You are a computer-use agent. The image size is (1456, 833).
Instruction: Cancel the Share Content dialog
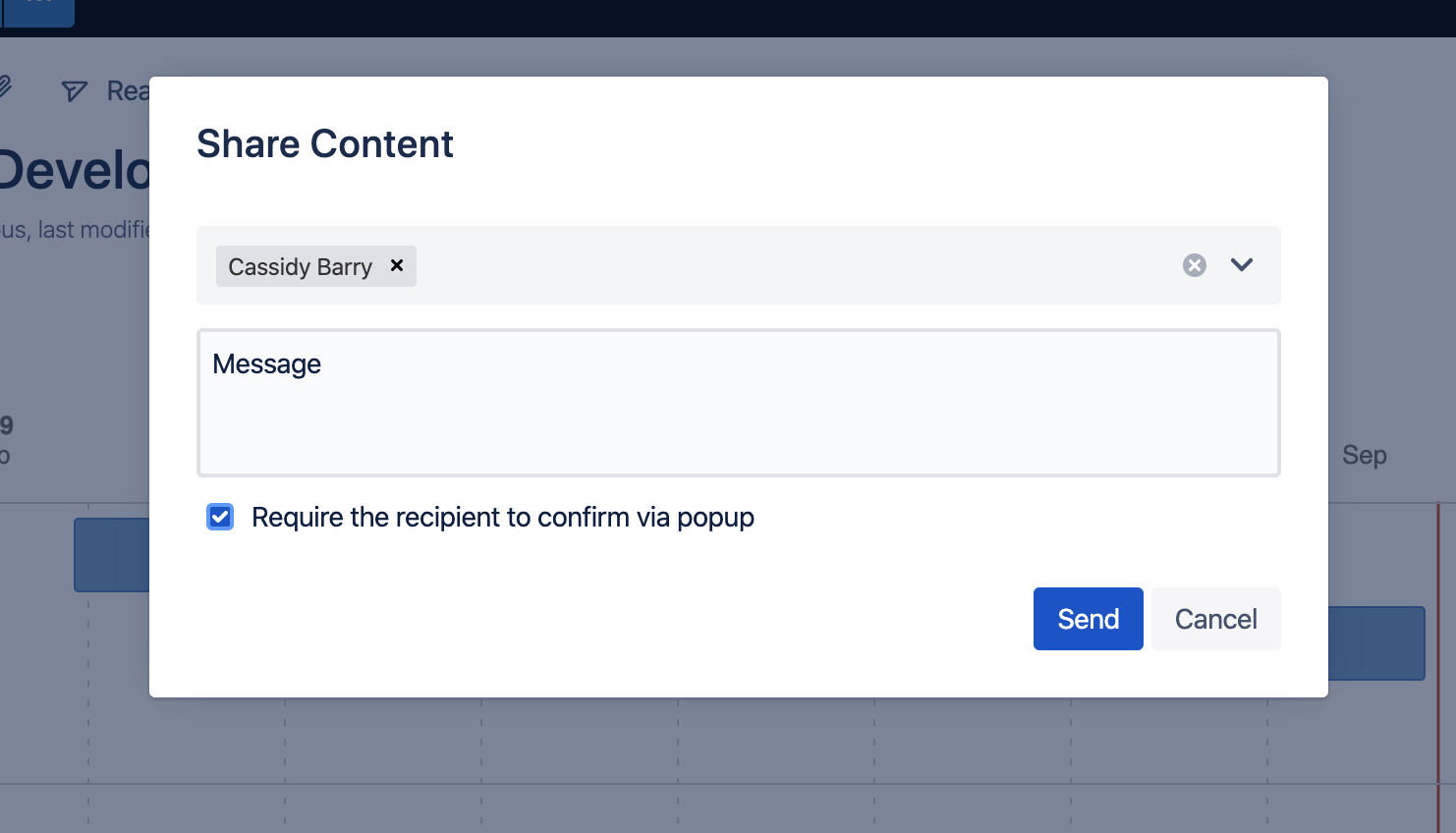(1215, 619)
